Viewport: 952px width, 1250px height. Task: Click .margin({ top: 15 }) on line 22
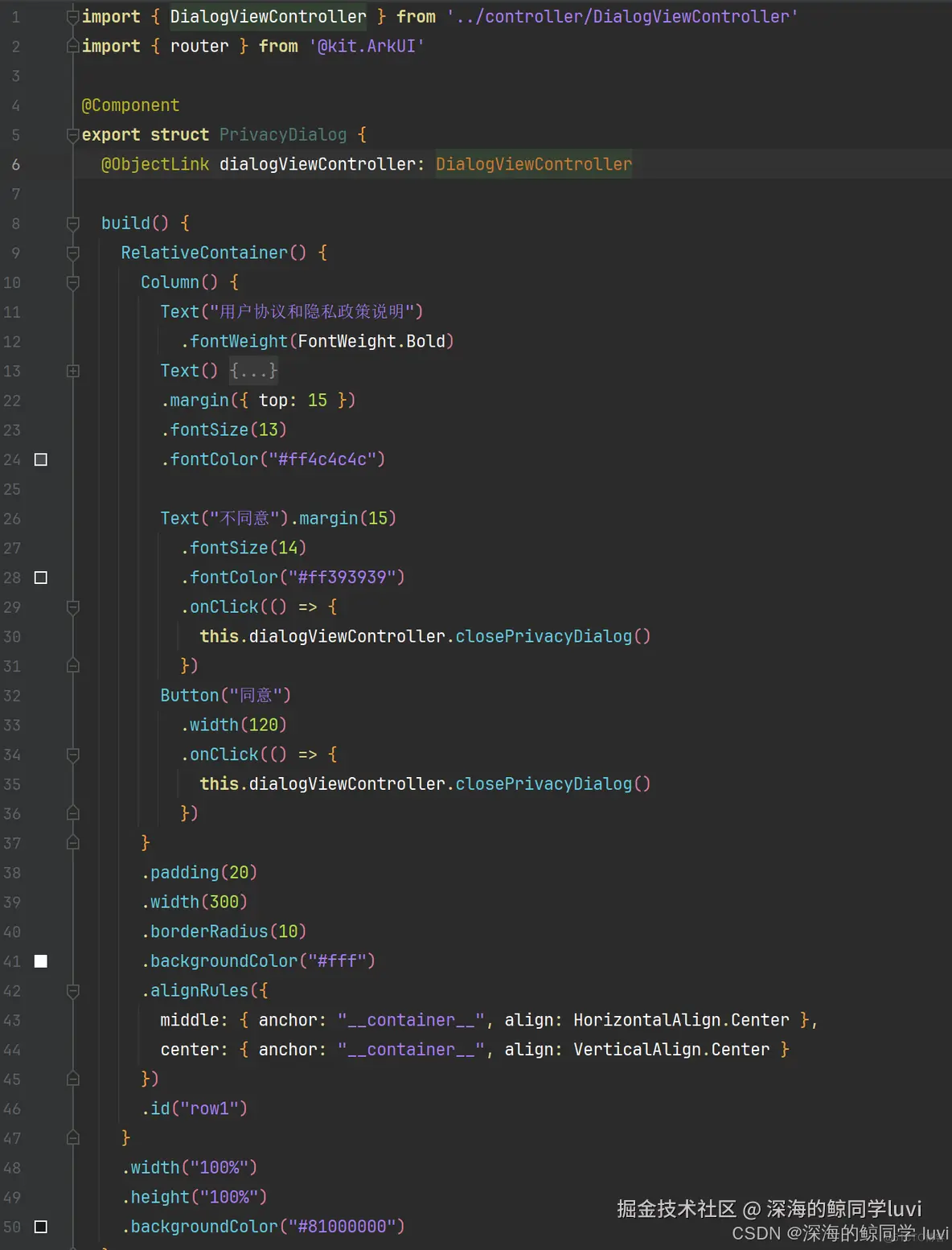[258, 401]
